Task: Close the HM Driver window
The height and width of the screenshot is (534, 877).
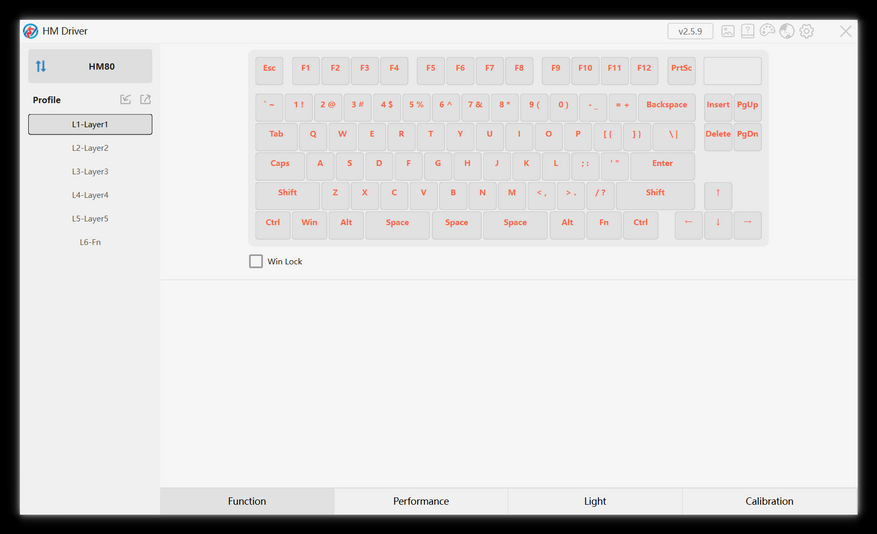Action: pyautogui.click(x=845, y=31)
